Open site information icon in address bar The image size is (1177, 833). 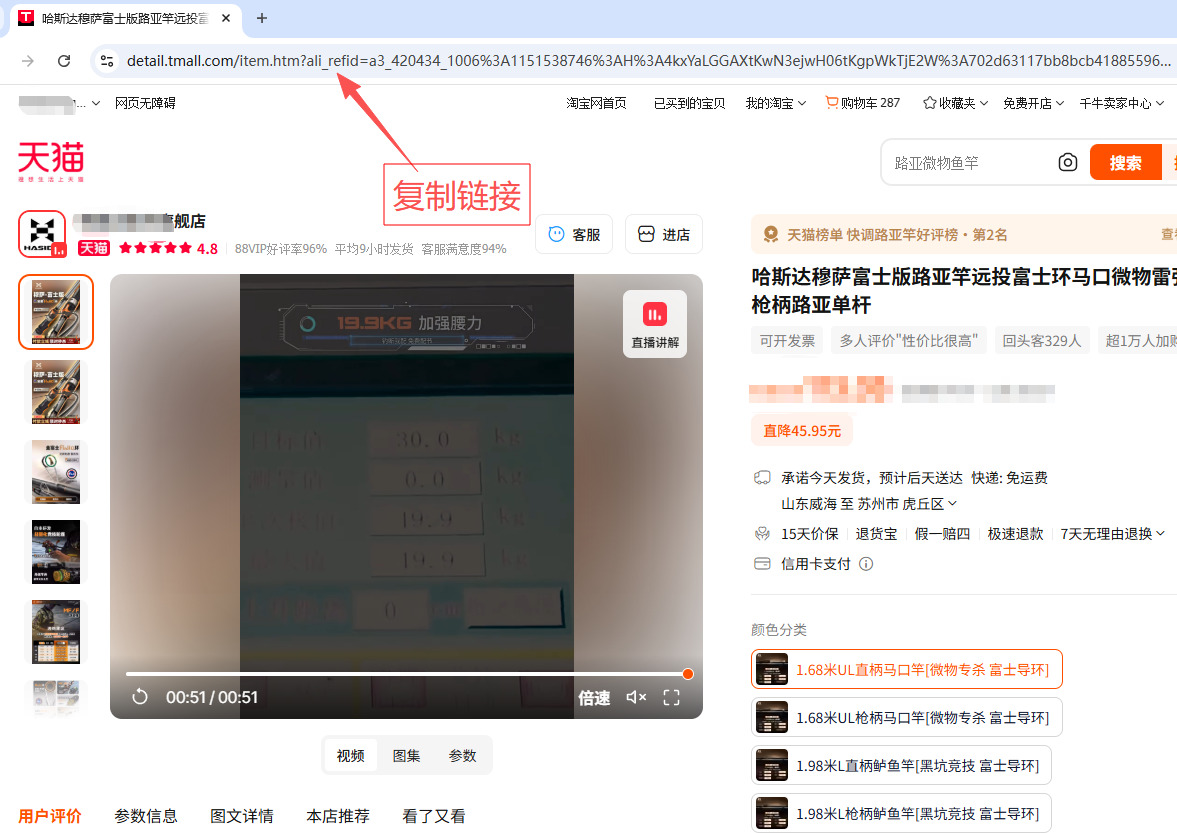coord(107,61)
